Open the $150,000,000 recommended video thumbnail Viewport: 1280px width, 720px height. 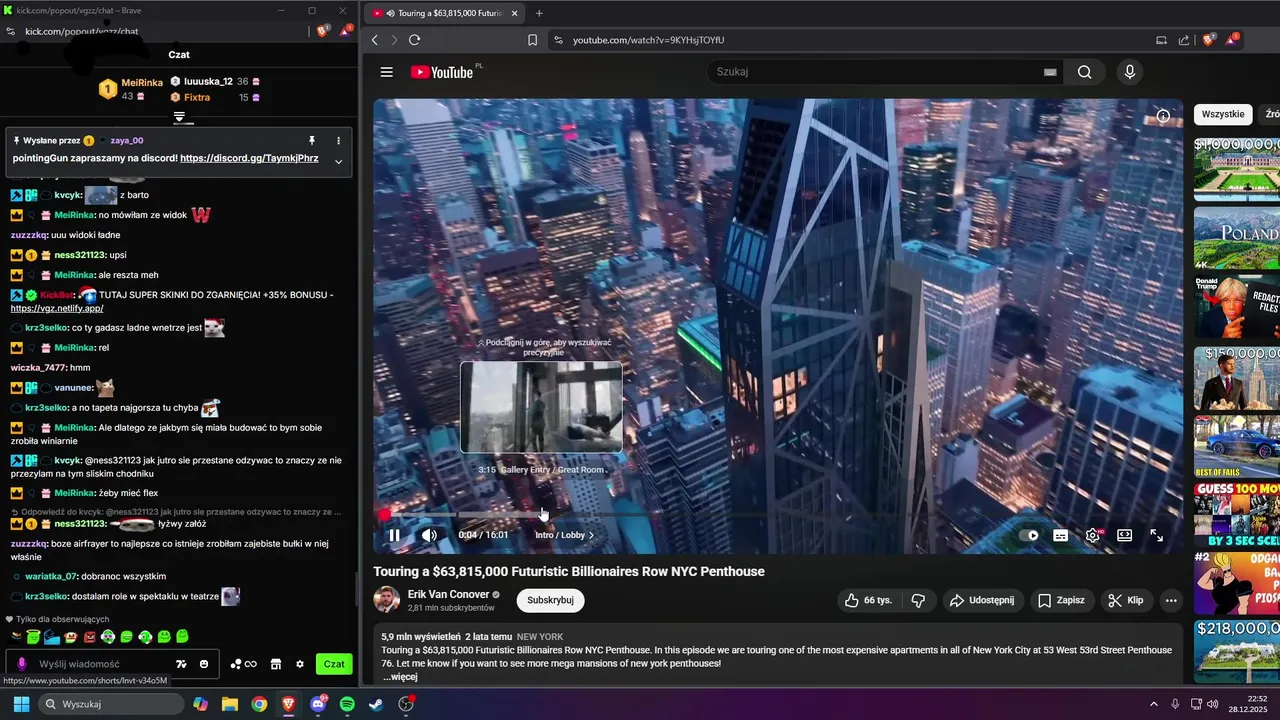pyautogui.click(x=1237, y=377)
